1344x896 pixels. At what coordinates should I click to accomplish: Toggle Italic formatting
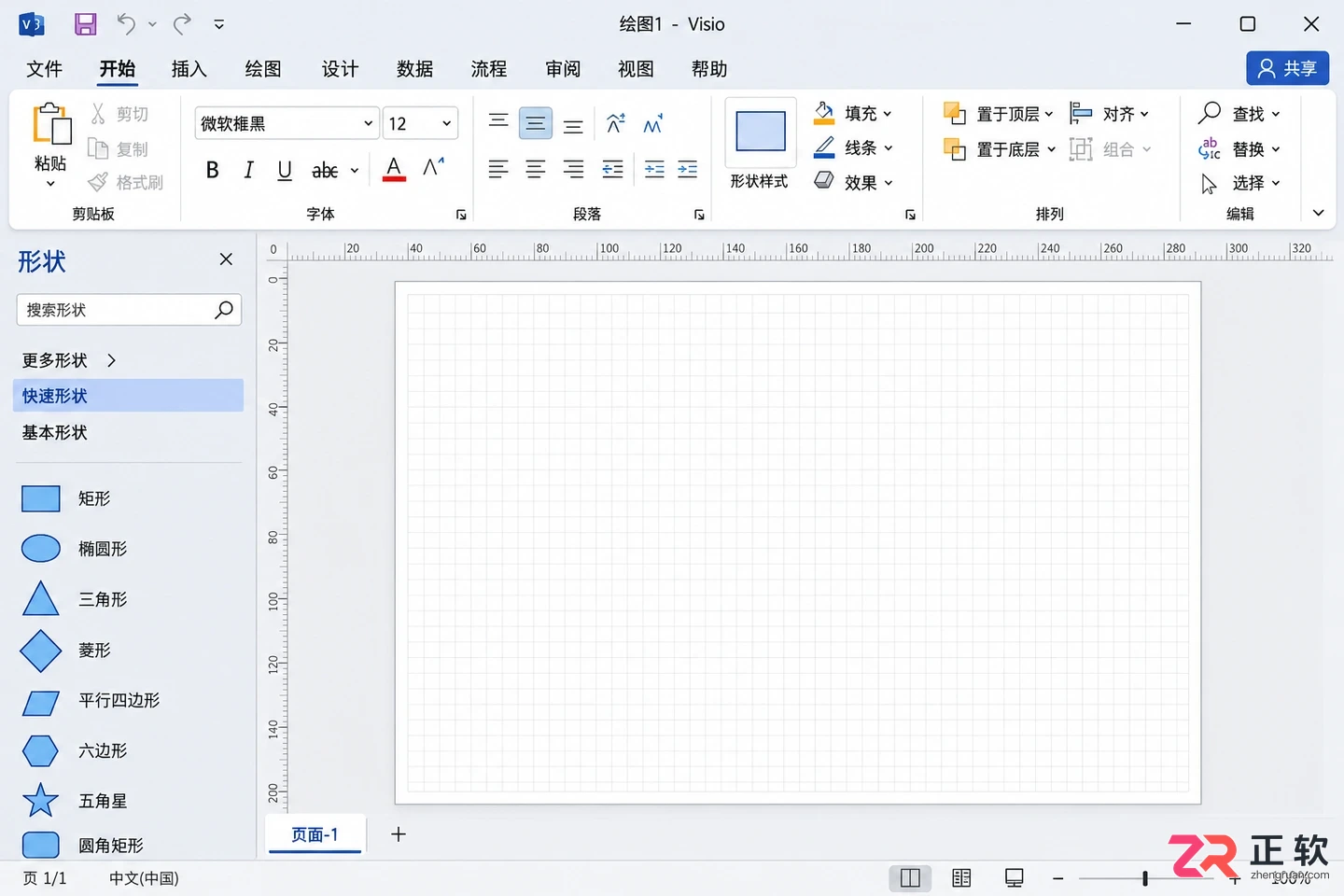pos(248,170)
